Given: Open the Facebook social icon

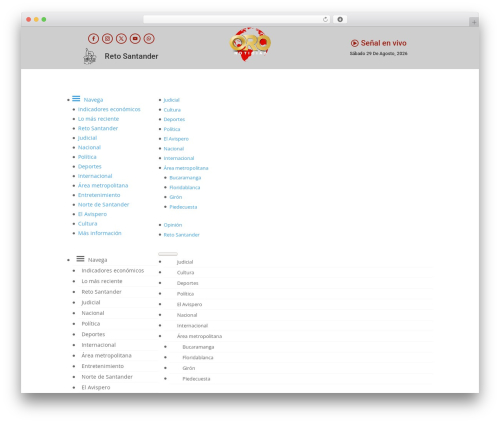Looking at the screenshot, I should point(93,39).
